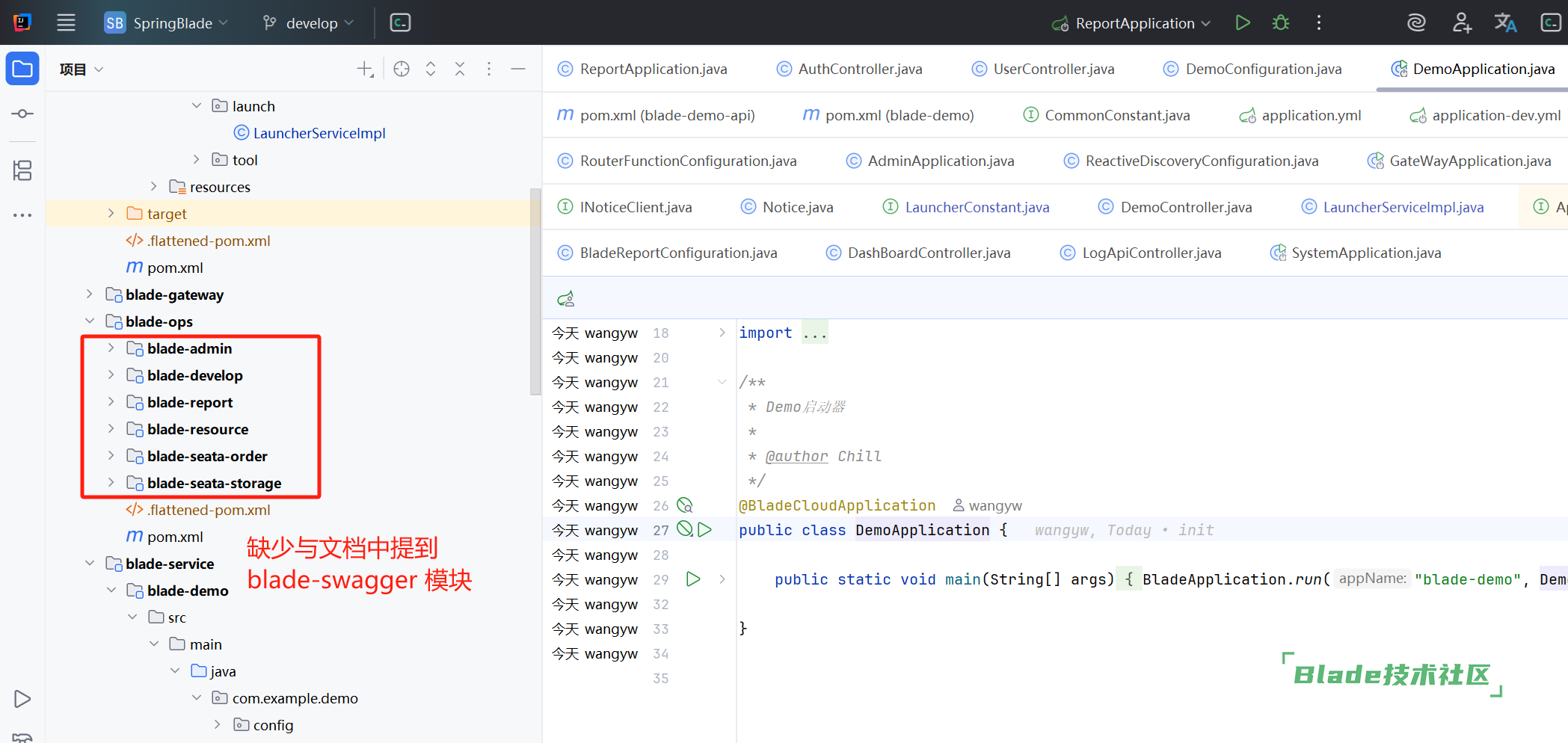Viewport: 1568px width, 743px height.
Task: Start debugging with the bug icon
Action: coord(1281,23)
